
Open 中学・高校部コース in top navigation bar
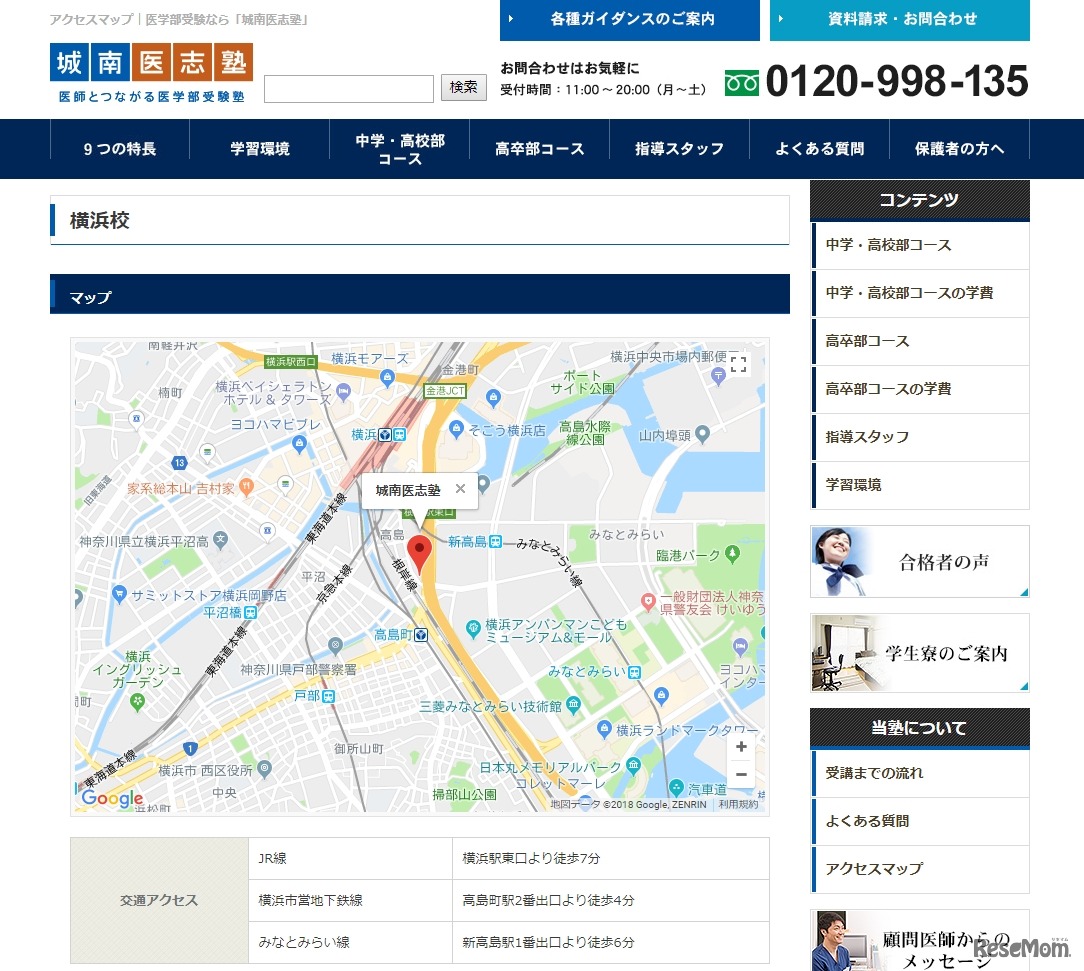pyautogui.click(x=400, y=149)
